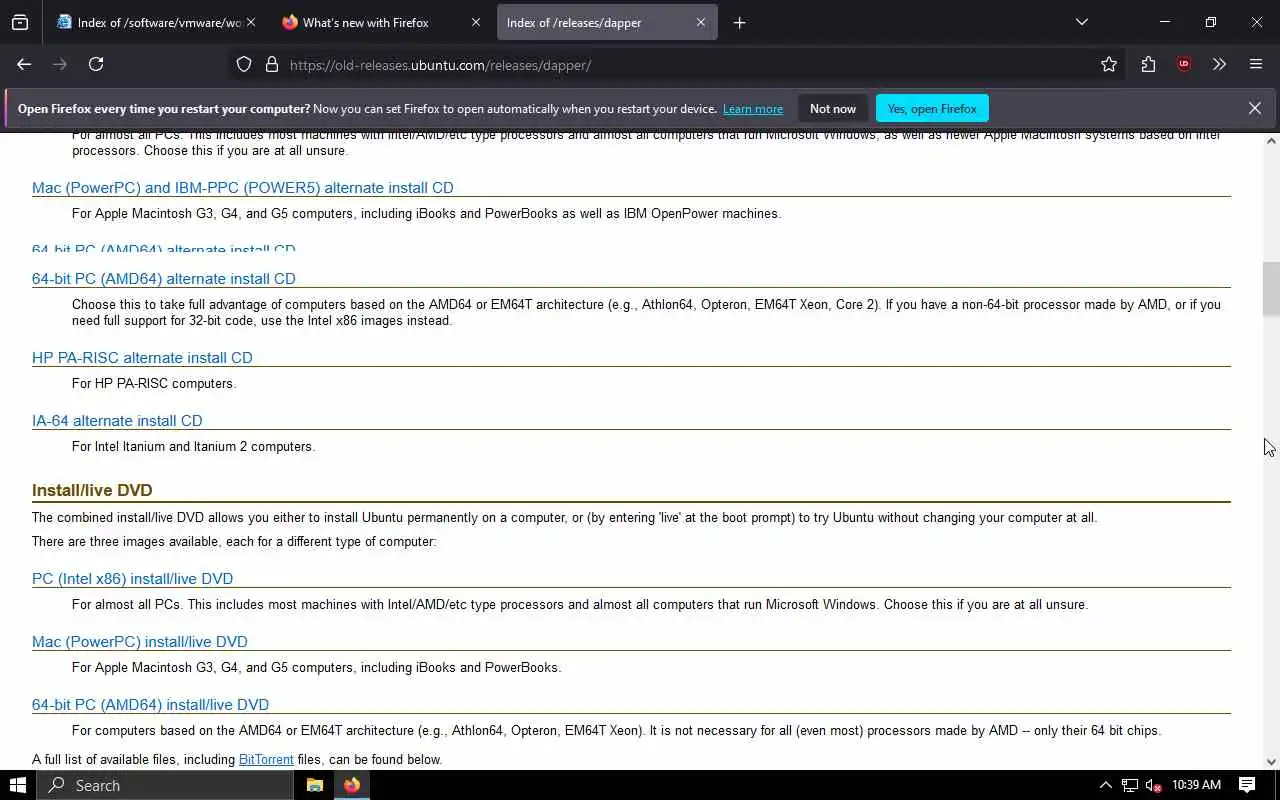Screen dimensions: 1280x800
Task: Close the Index of /releases/dapper tab
Action: [700, 22]
